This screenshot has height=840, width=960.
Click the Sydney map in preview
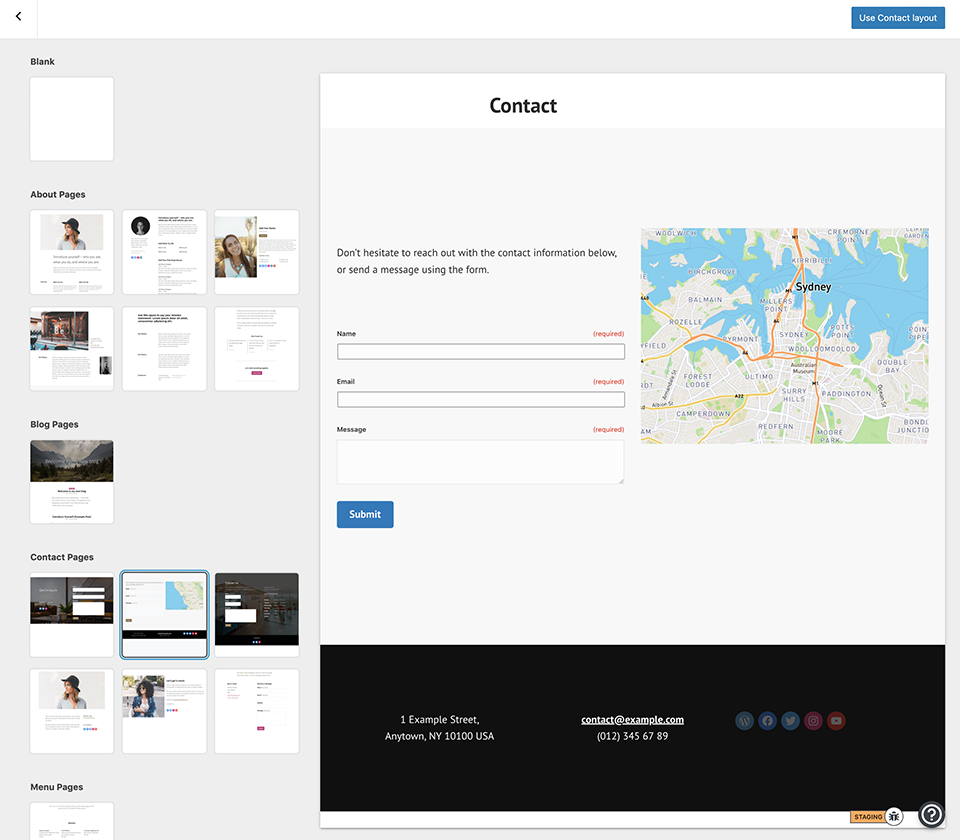(784, 336)
